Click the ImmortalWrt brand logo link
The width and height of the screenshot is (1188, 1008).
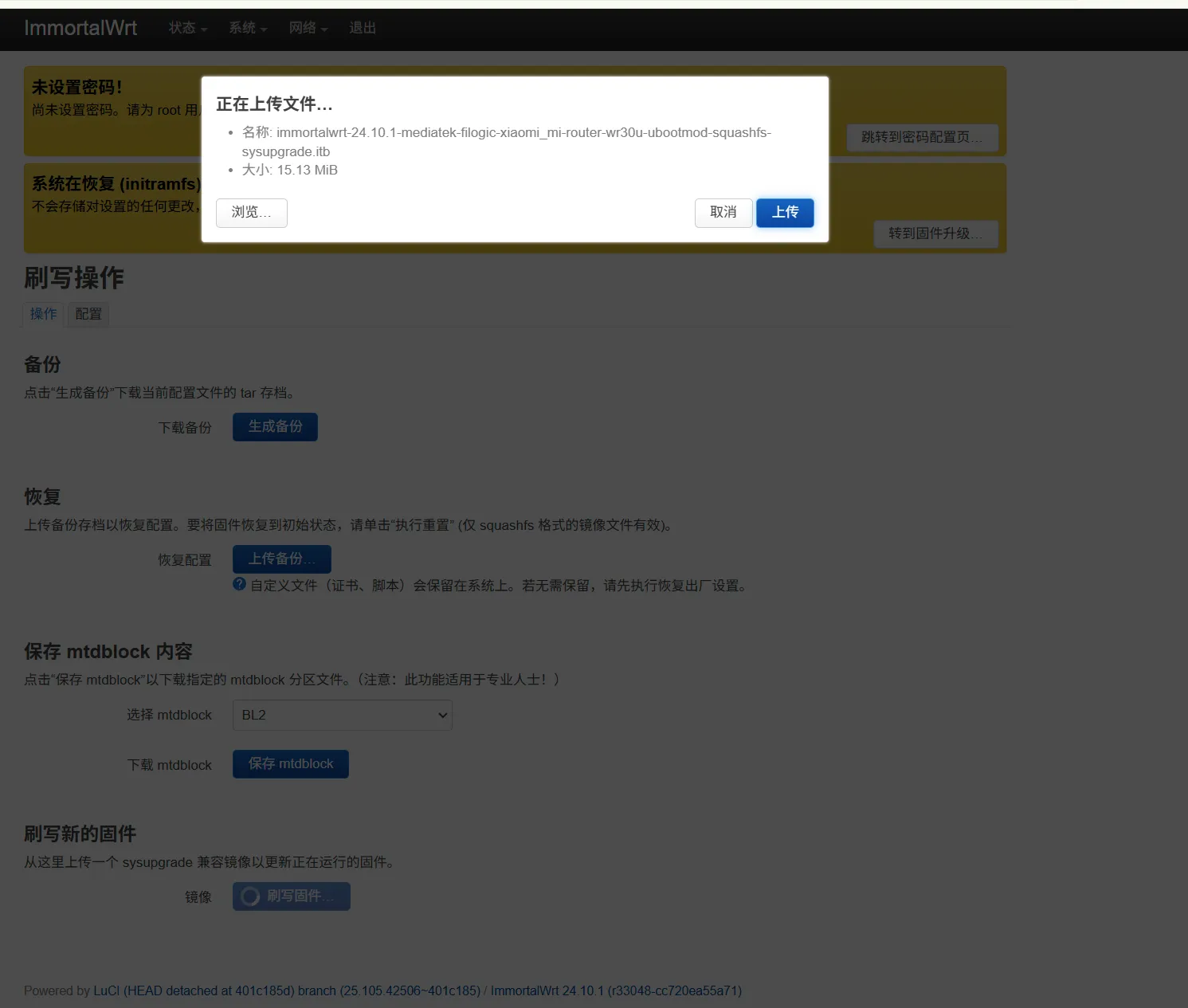pyautogui.click(x=80, y=28)
